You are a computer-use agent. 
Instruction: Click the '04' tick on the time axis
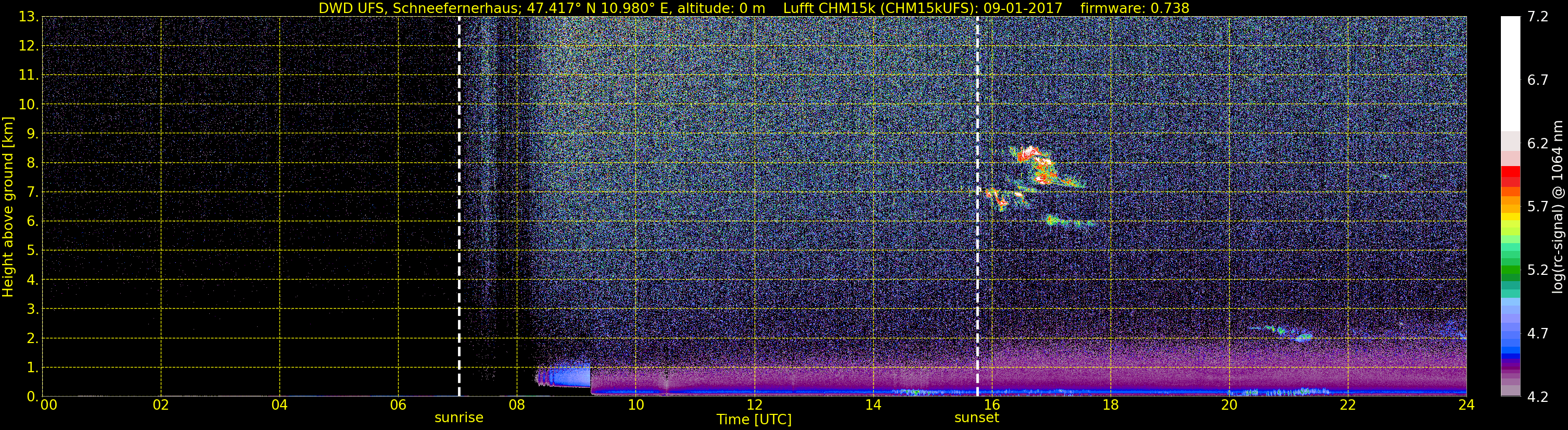coord(279,405)
